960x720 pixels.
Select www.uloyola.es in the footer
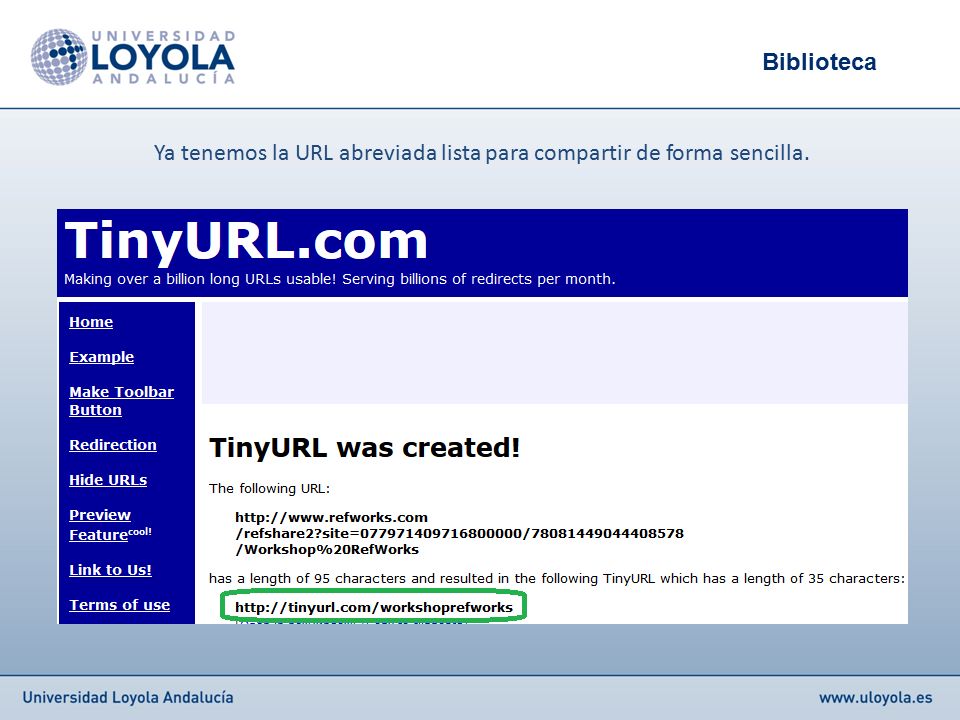pos(876,697)
